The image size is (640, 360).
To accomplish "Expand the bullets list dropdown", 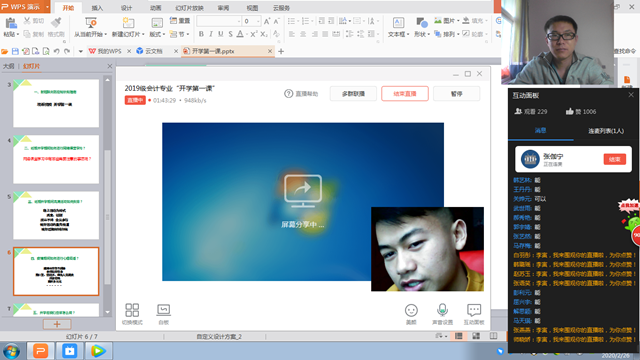I will 298,21.
